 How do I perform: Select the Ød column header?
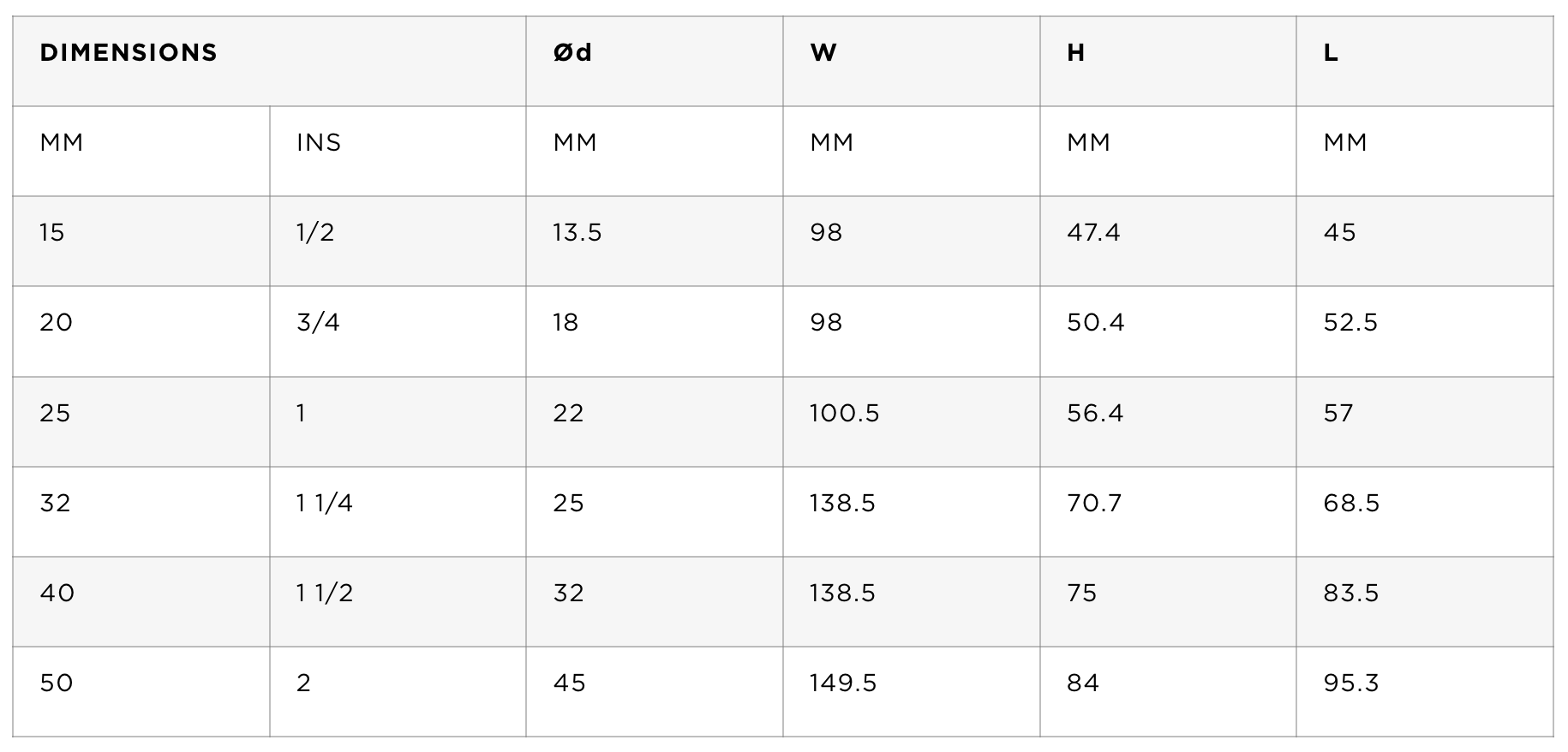pyautogui.click(x=655, y=62)
